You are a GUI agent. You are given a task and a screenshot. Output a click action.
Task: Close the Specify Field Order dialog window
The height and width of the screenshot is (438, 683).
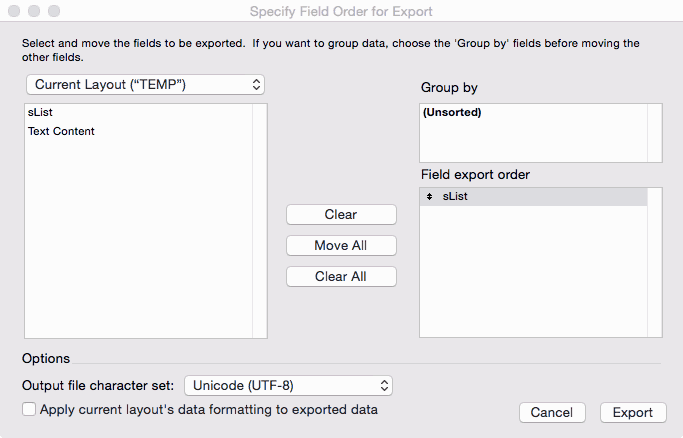pyautogui.click(x=14, y=11)
